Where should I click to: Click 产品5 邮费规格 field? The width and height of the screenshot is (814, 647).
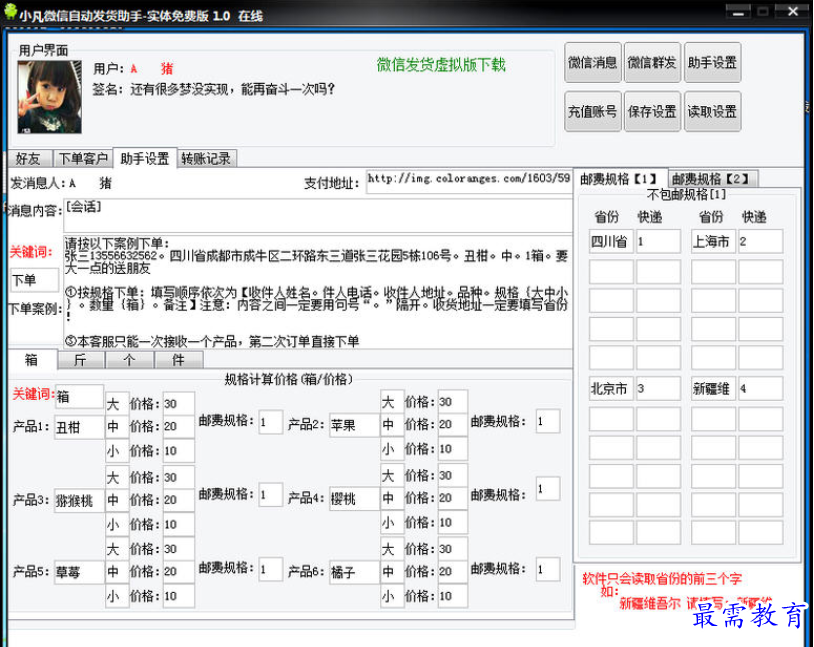coord(270,570)
